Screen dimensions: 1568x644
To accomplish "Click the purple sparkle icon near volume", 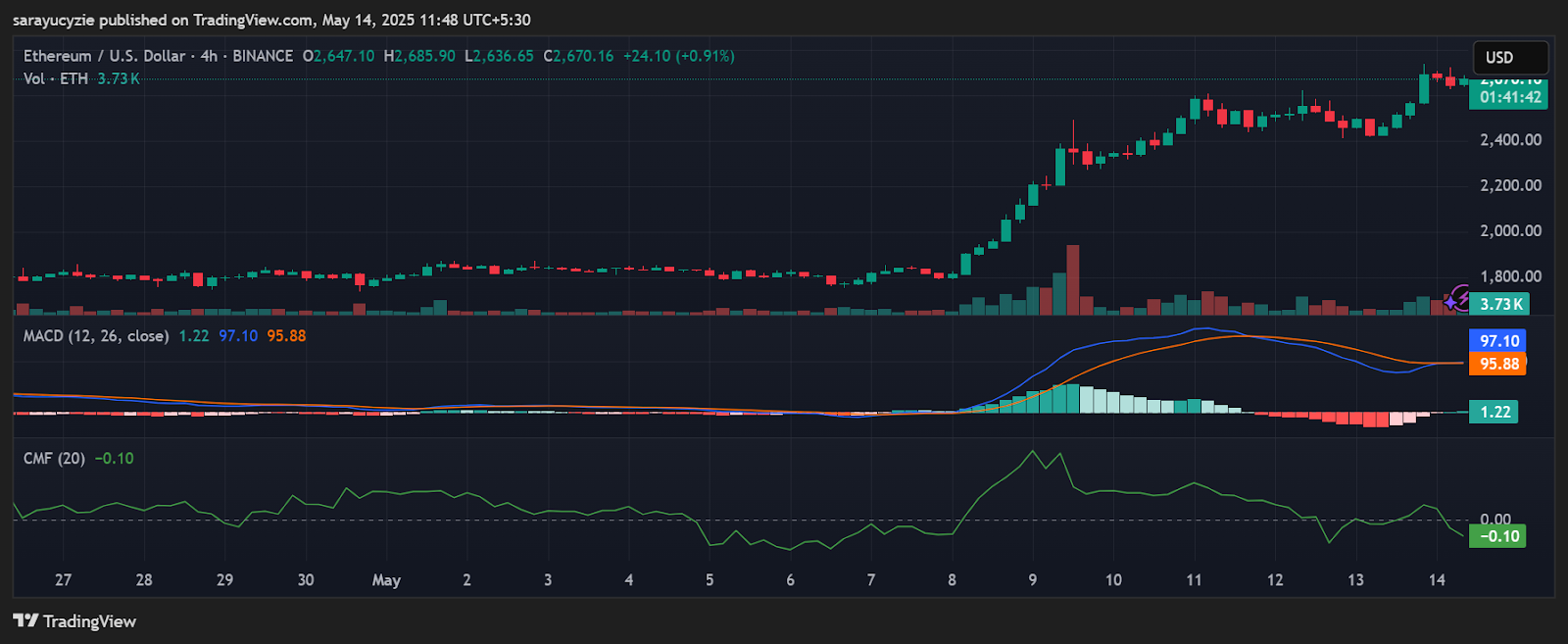I will click(x=1450, y=303).
